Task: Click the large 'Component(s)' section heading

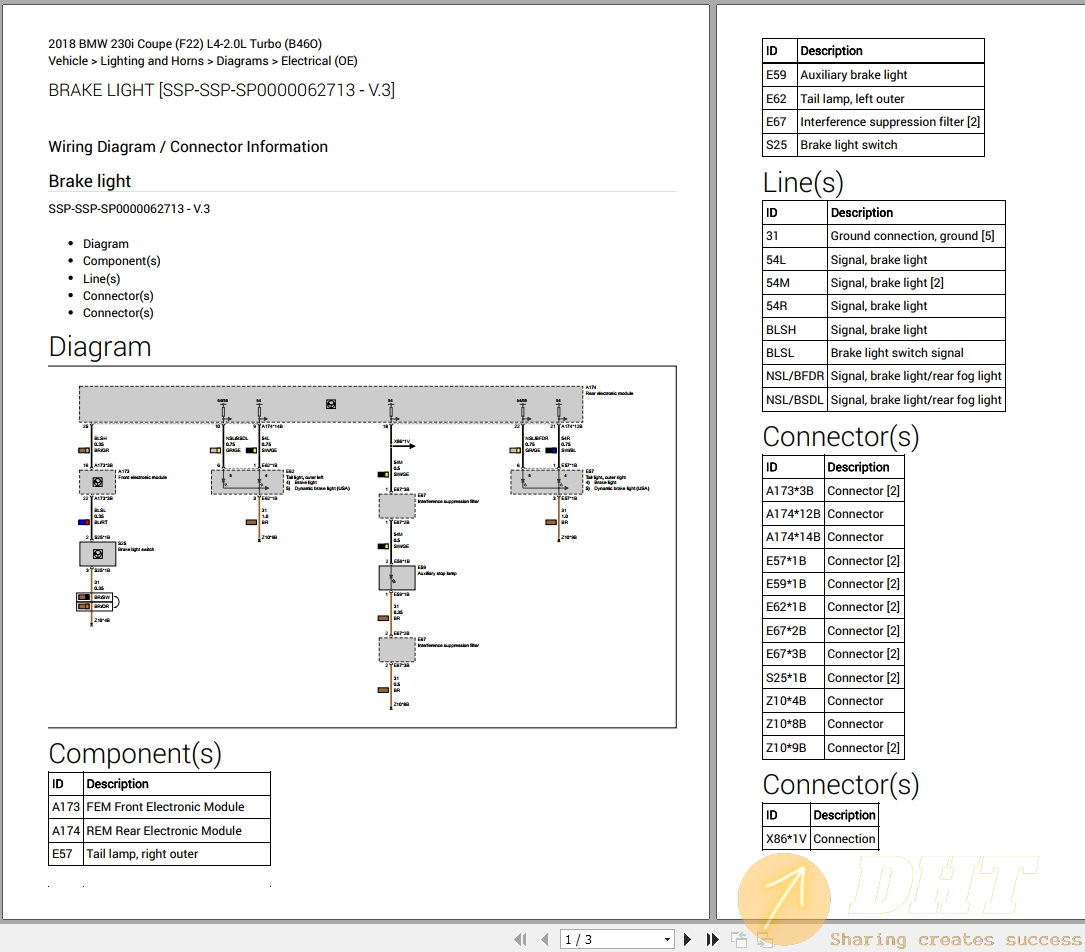Action: [136, 753]
